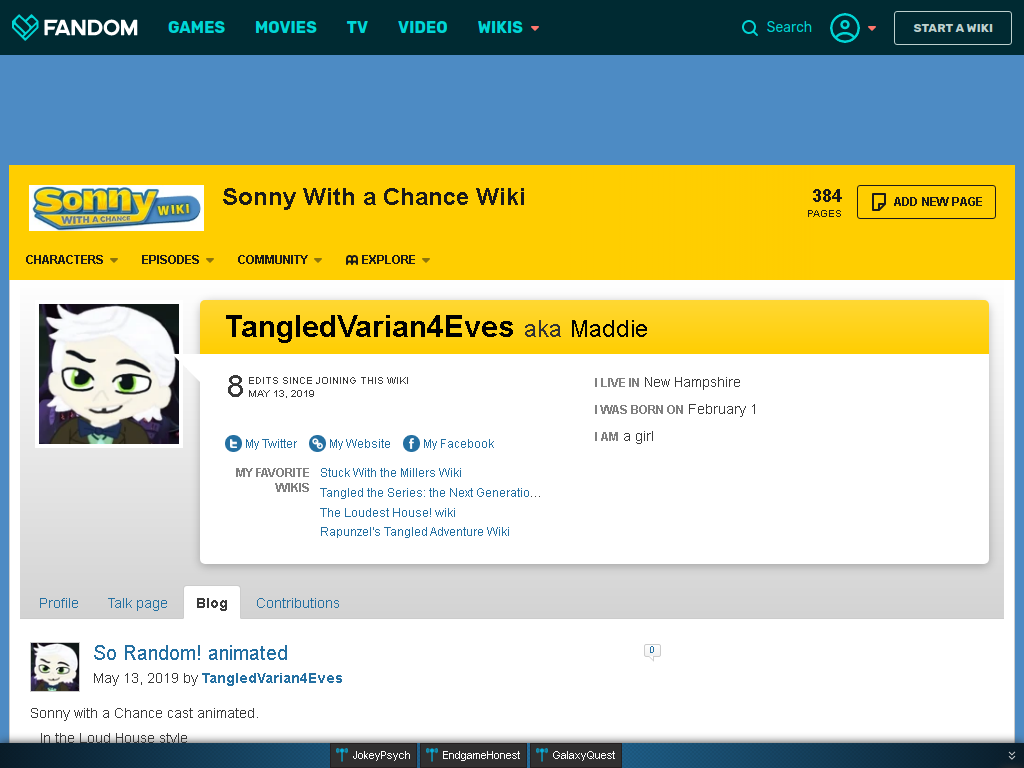Viewport: 1024px width, 768px height.
Task: Open GalaxyQuest in the bottom bar
Action: (575, 755)
